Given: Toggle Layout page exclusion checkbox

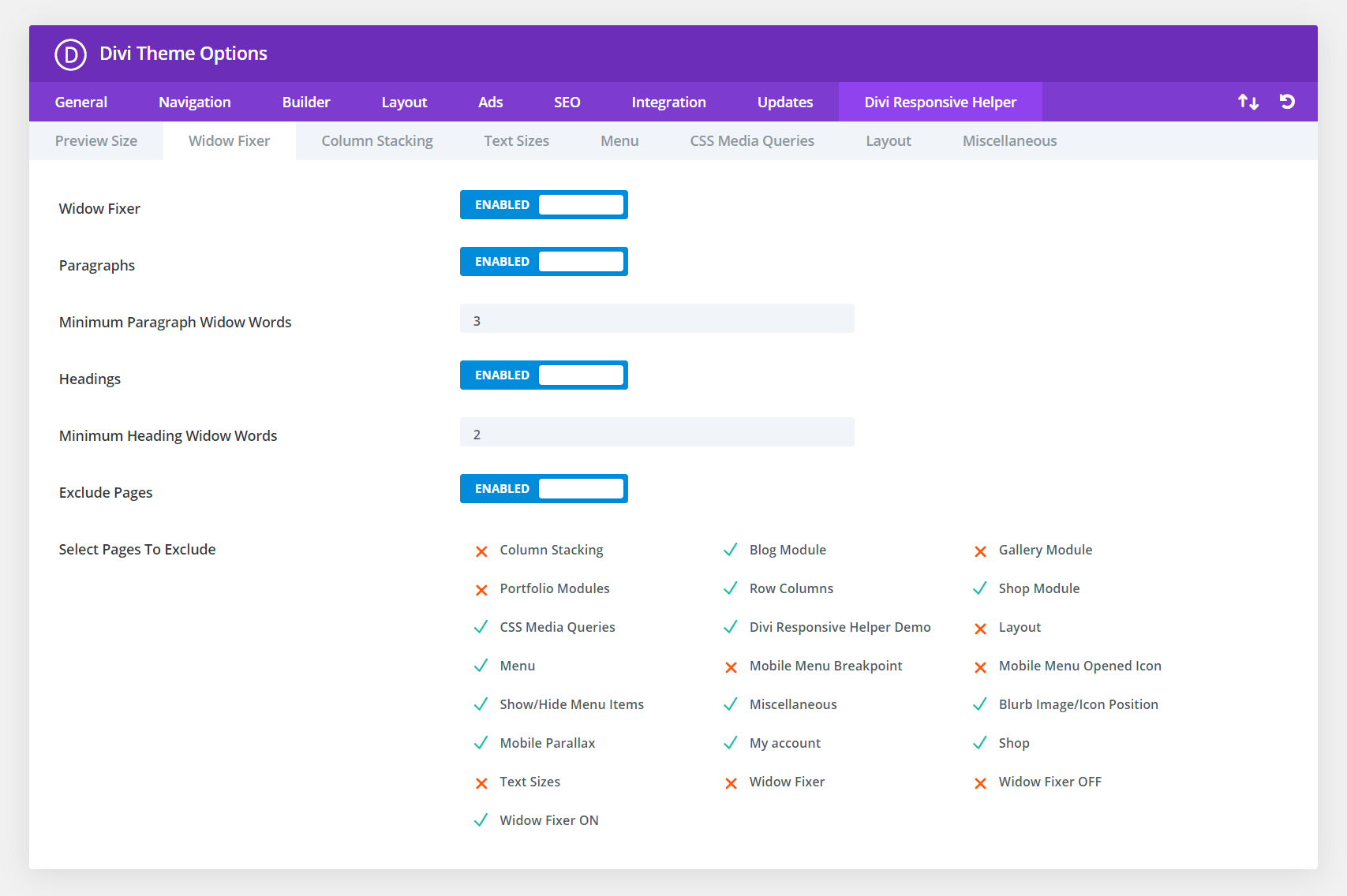Looking at the screenshot, I should point(980,629).
